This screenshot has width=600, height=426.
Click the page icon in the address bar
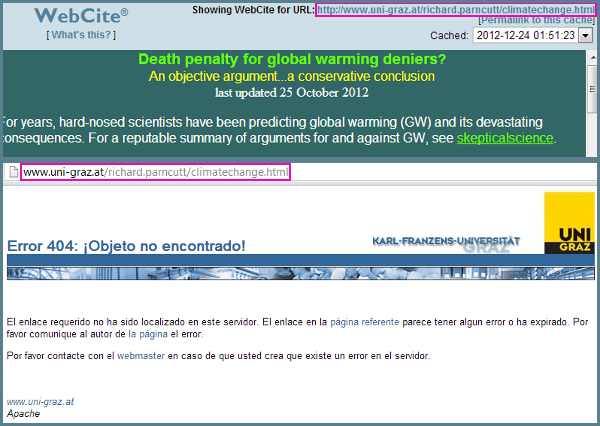[x=12, y=173]
